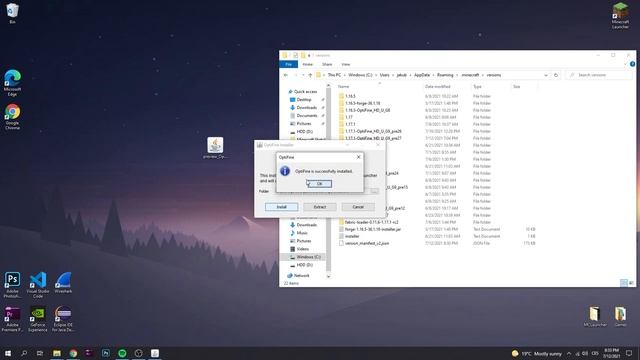Select the 1.17.1-OptiFine_HD_U_G9_pre26 folder
The height and width of the screenshot is (360, 640).
tap(373, 131)
